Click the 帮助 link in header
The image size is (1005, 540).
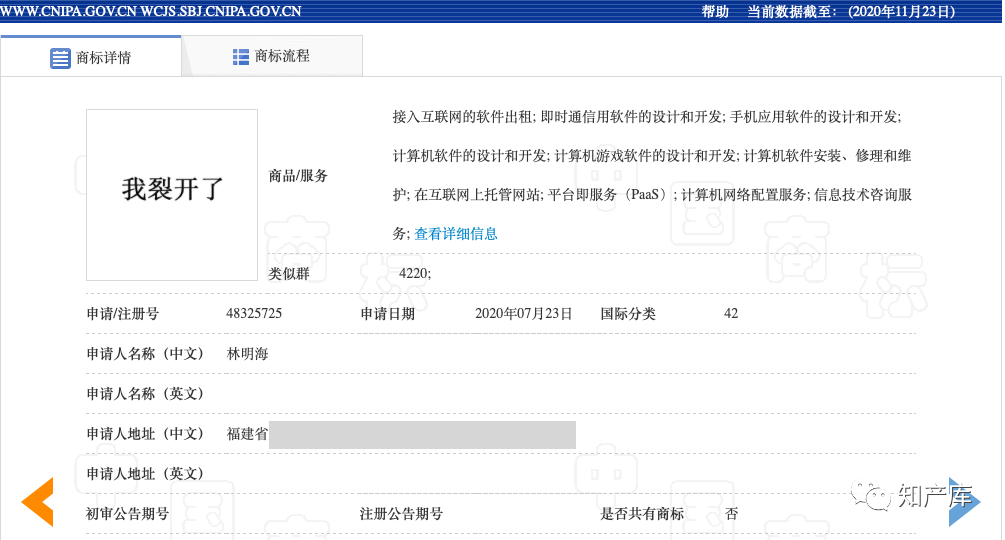coord(715,12)
